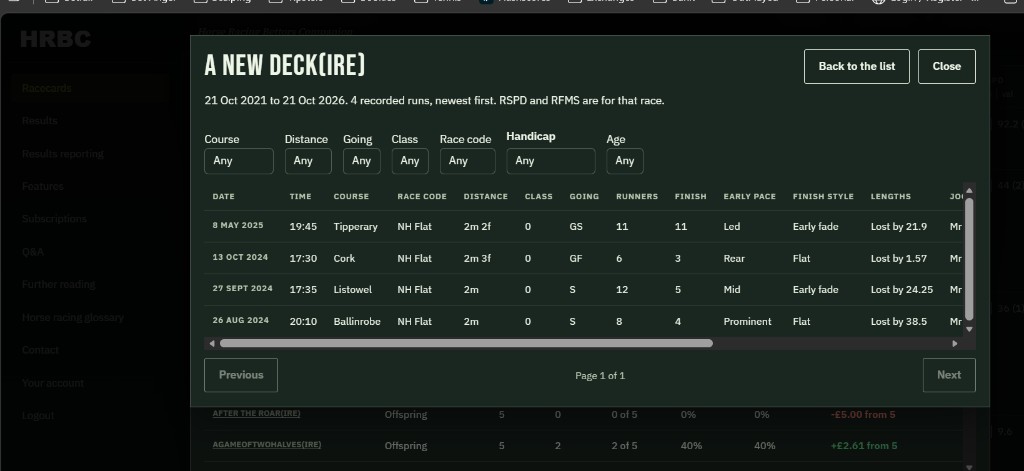Click the 'Lost by 21.9' lengths cell
The width and height of the screenshot is (1024, 471).
pos(899,227)
